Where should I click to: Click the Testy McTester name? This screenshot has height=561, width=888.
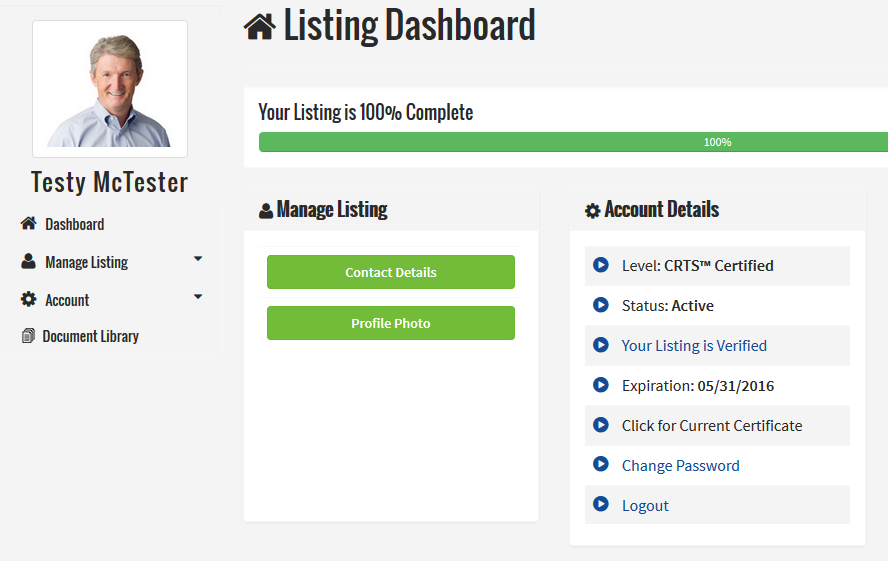tap(109, 182)
